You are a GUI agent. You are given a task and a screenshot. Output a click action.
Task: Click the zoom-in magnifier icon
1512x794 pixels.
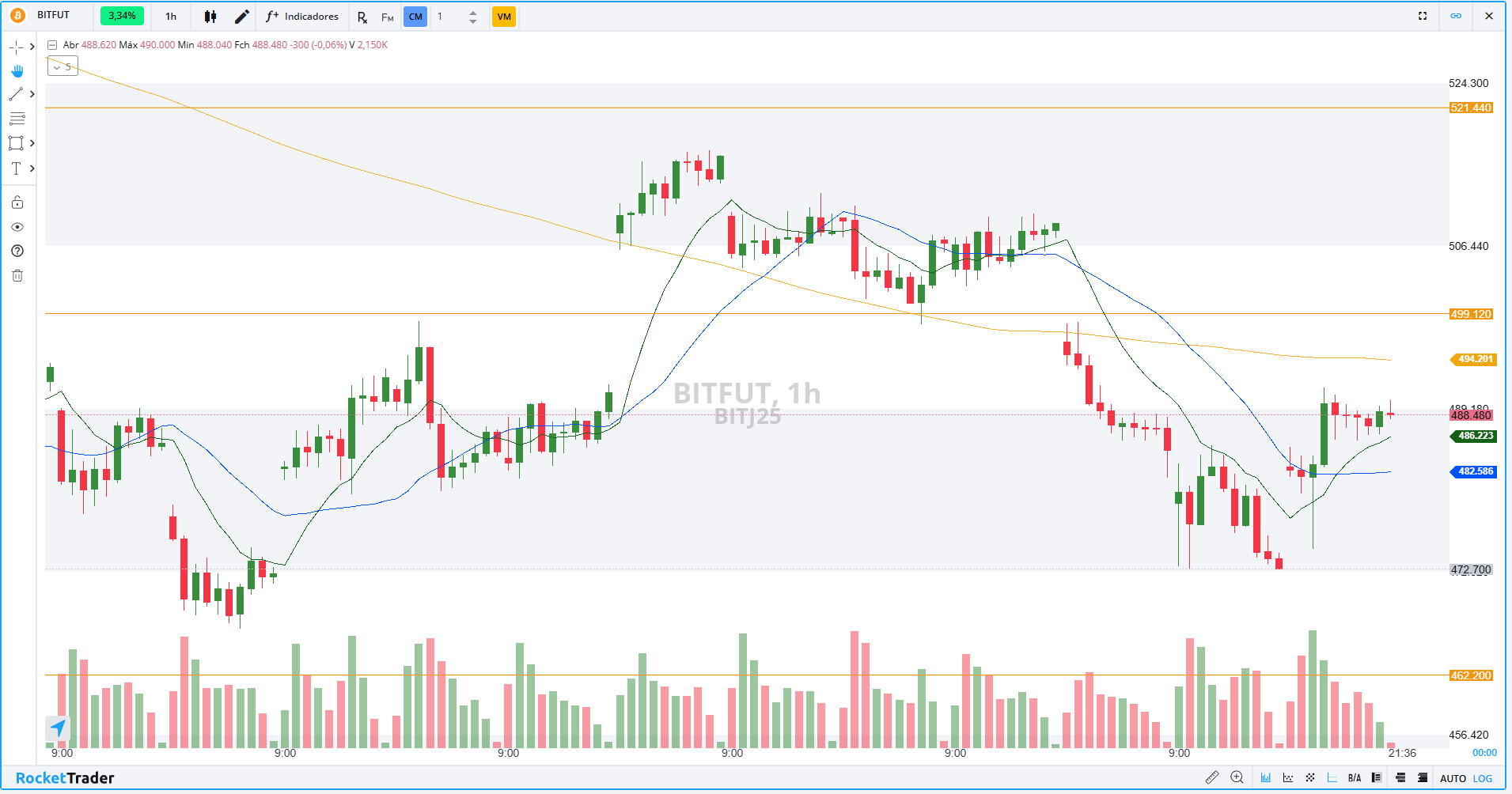tap(1237, 777)
